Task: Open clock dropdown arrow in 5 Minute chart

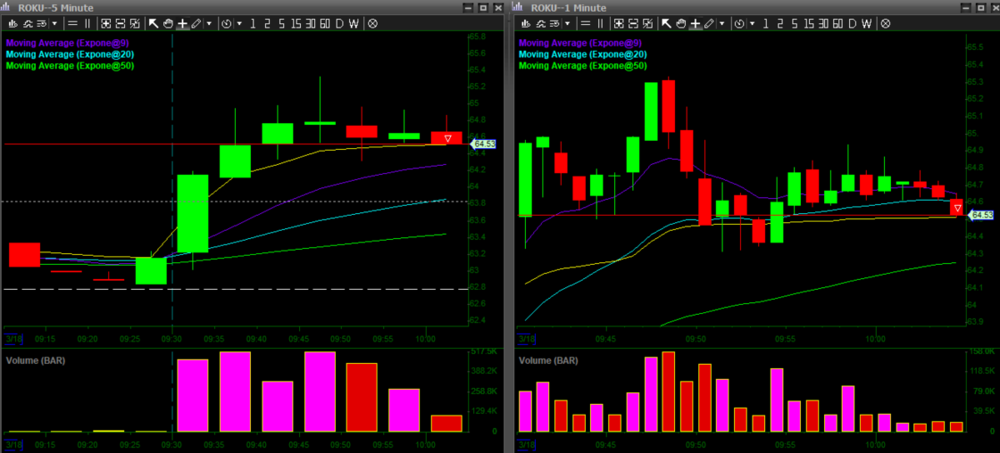Action: pyautogui.click(x=237, y=22)
